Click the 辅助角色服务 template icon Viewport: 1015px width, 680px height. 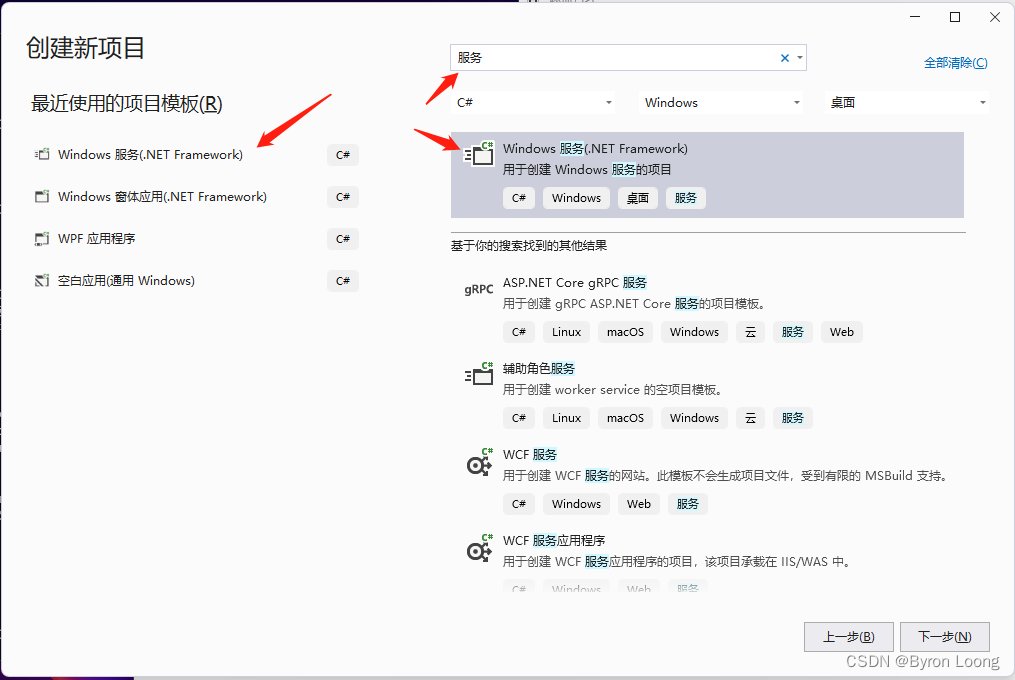479,374
